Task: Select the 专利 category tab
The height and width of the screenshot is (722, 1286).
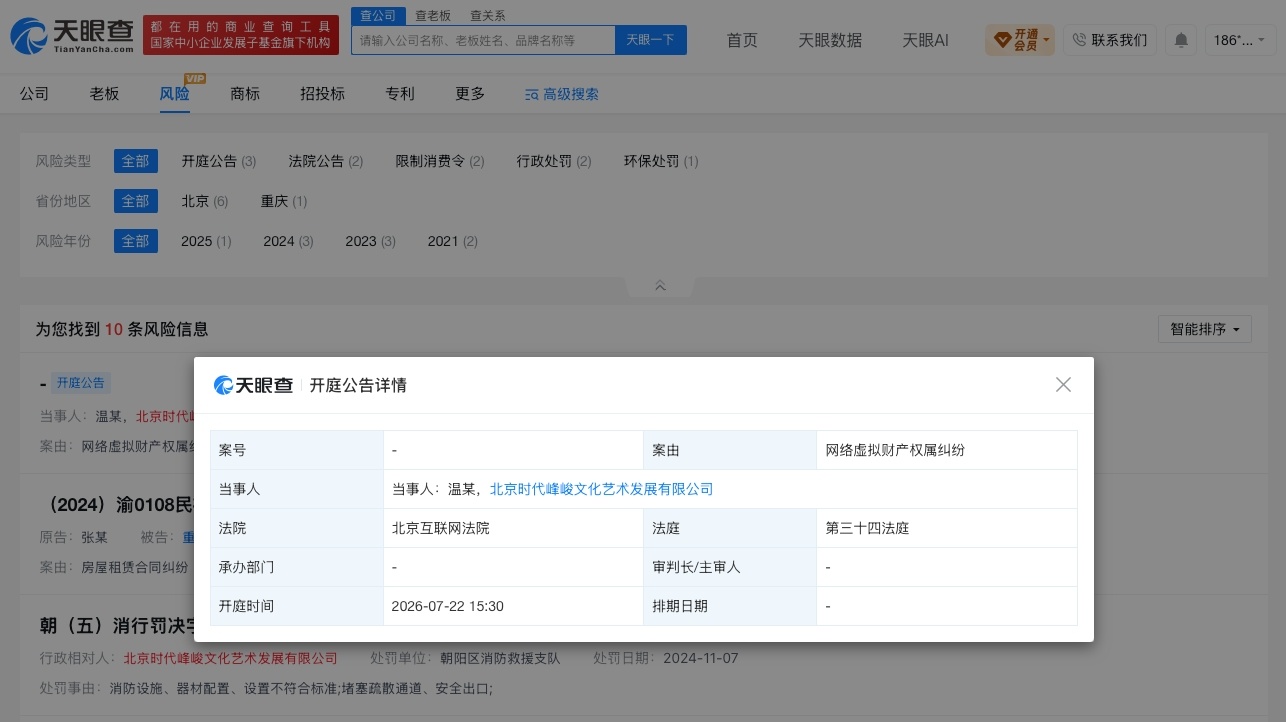Action: coord(400,93)
